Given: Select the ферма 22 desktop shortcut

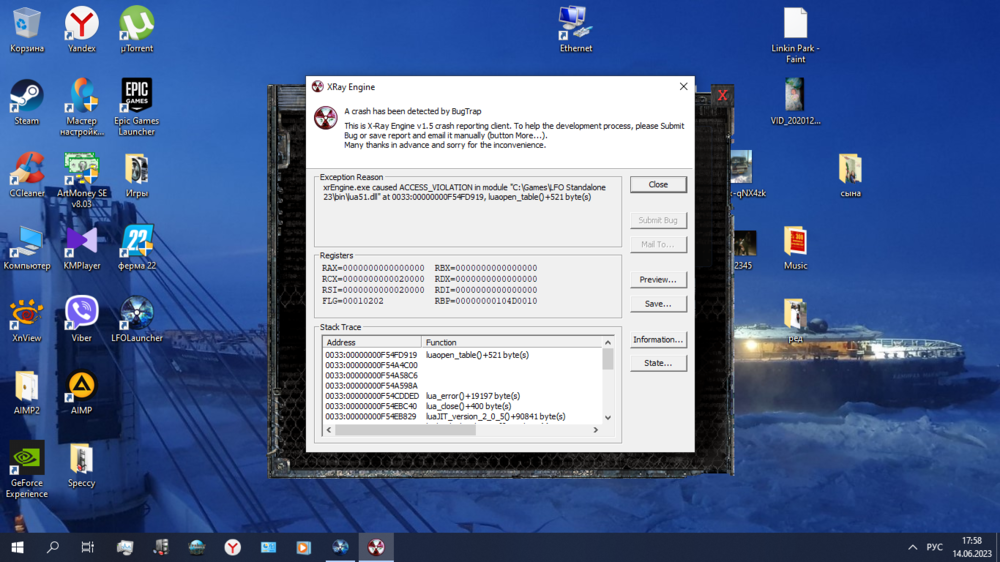Looking at the screenshot, I should click(136, 248).
